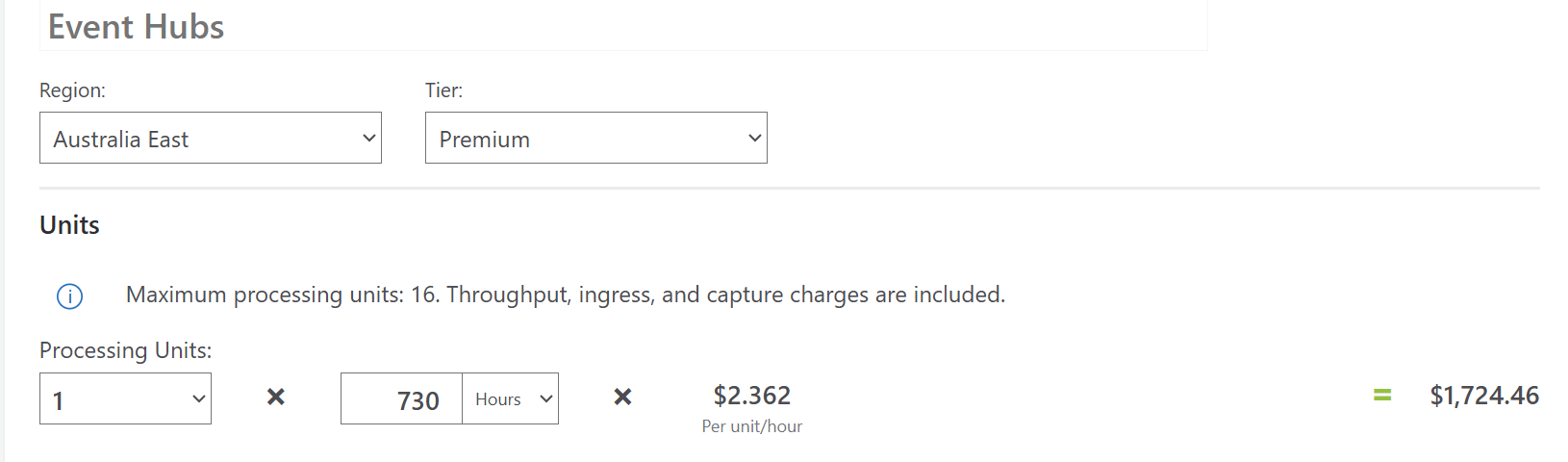Click the green equals sign
The height and width of the screenshot is (462, 1568).
click(x=1382, y=395)
